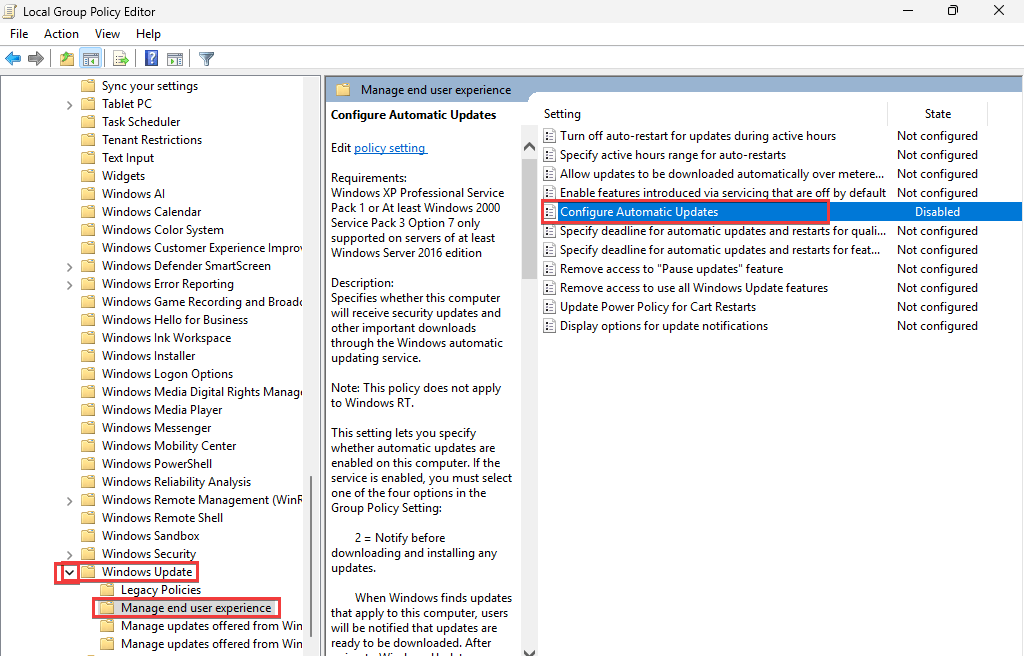Viewport: 1024px width, 656px height.
Task: Collapse the Windows Update tree node
Action: point(69,572)
